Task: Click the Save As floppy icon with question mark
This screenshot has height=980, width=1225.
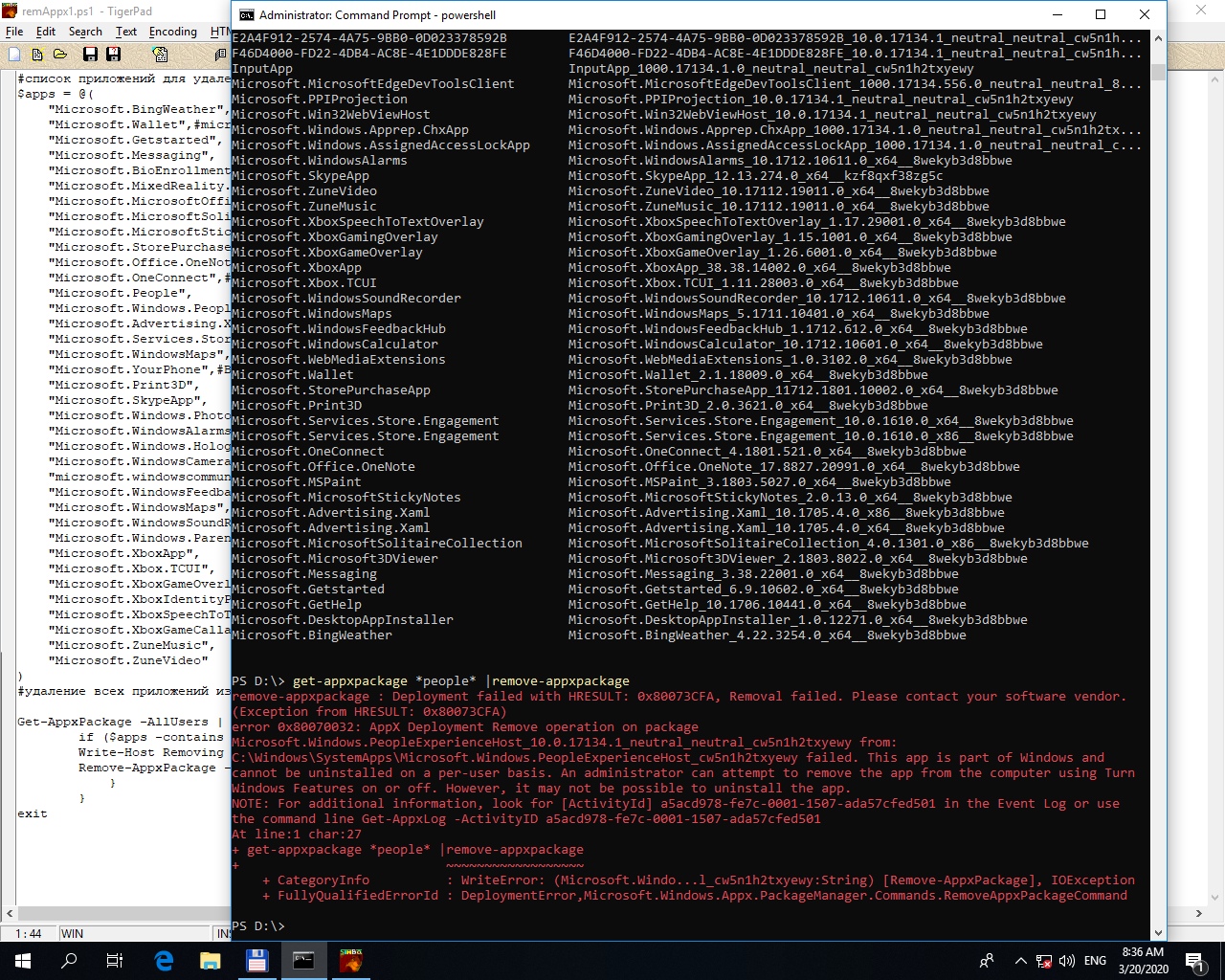Action: tap(113, 55)
